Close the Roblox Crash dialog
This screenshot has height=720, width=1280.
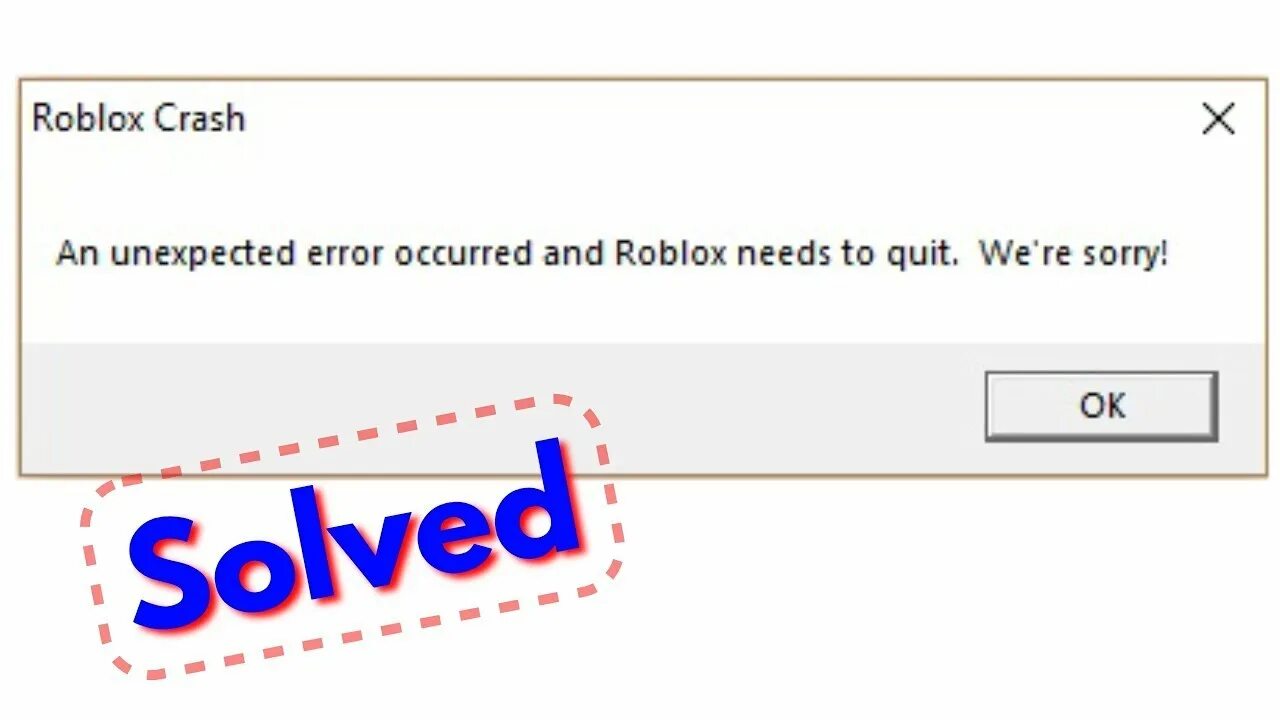[1218, 120]
